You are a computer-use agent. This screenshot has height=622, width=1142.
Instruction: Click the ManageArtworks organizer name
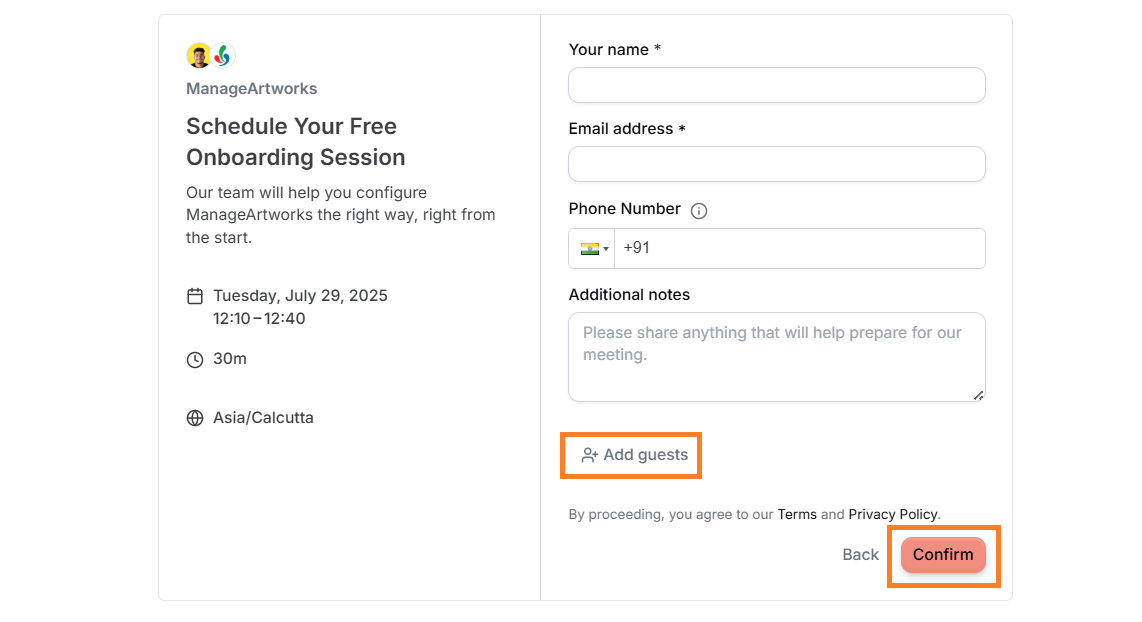tap(251, 89)
